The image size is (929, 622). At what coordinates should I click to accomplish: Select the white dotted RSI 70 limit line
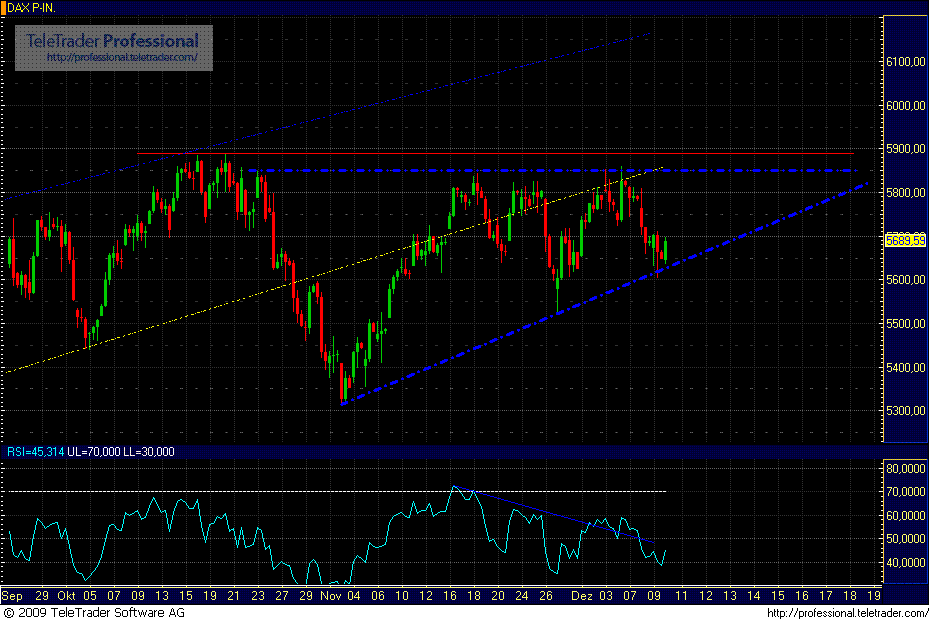(x=335, y=492)
